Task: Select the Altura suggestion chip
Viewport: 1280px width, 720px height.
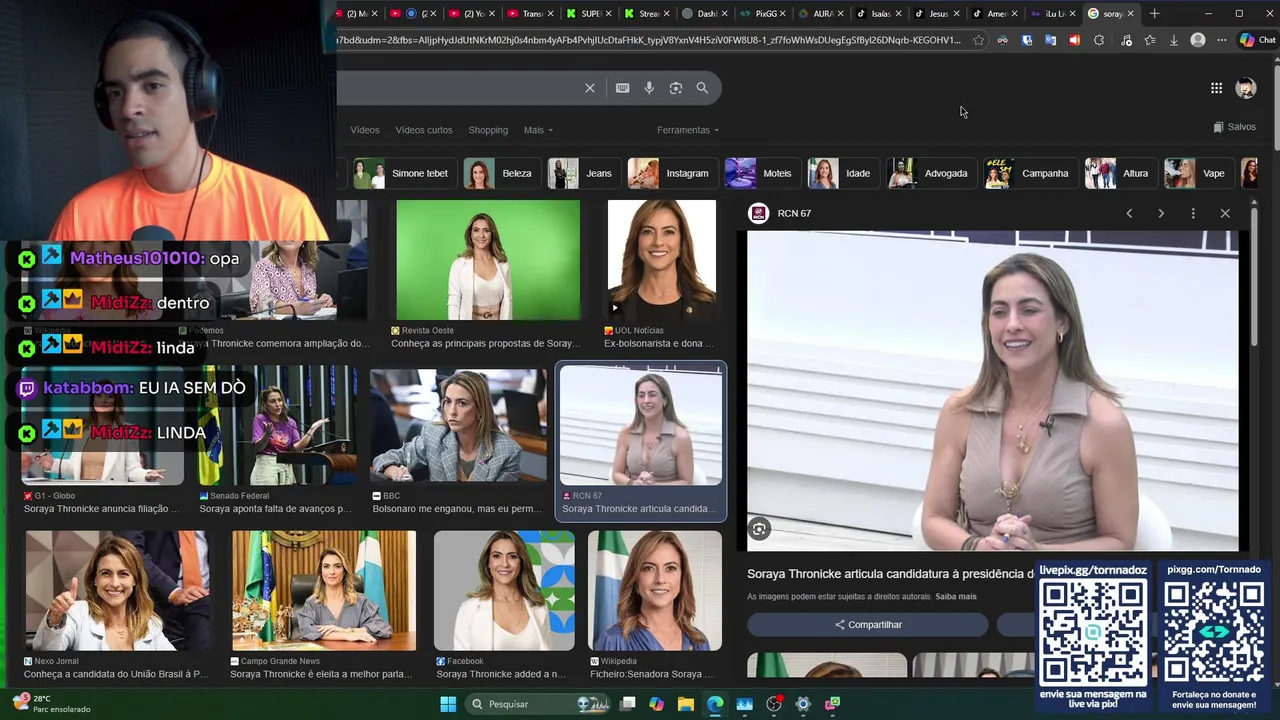Action: coord(1120,173)
